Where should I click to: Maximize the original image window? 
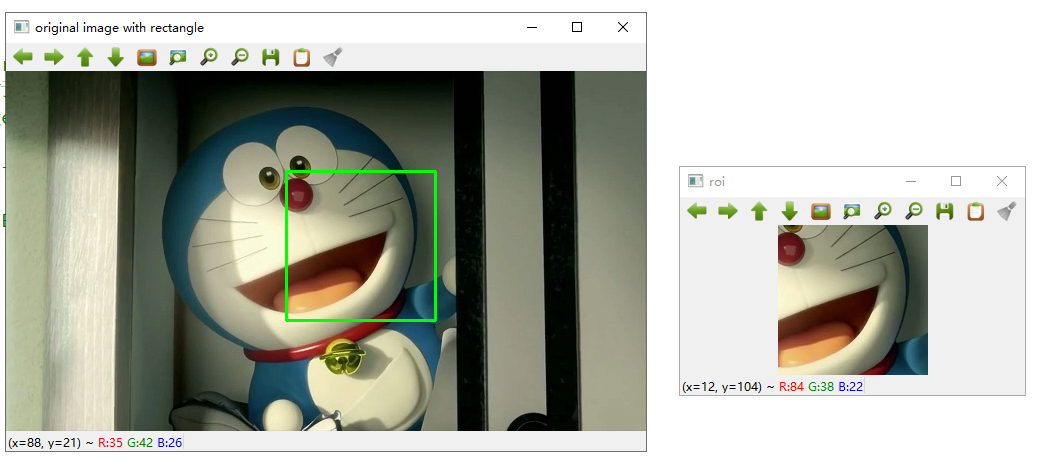[x=576, y=27]
